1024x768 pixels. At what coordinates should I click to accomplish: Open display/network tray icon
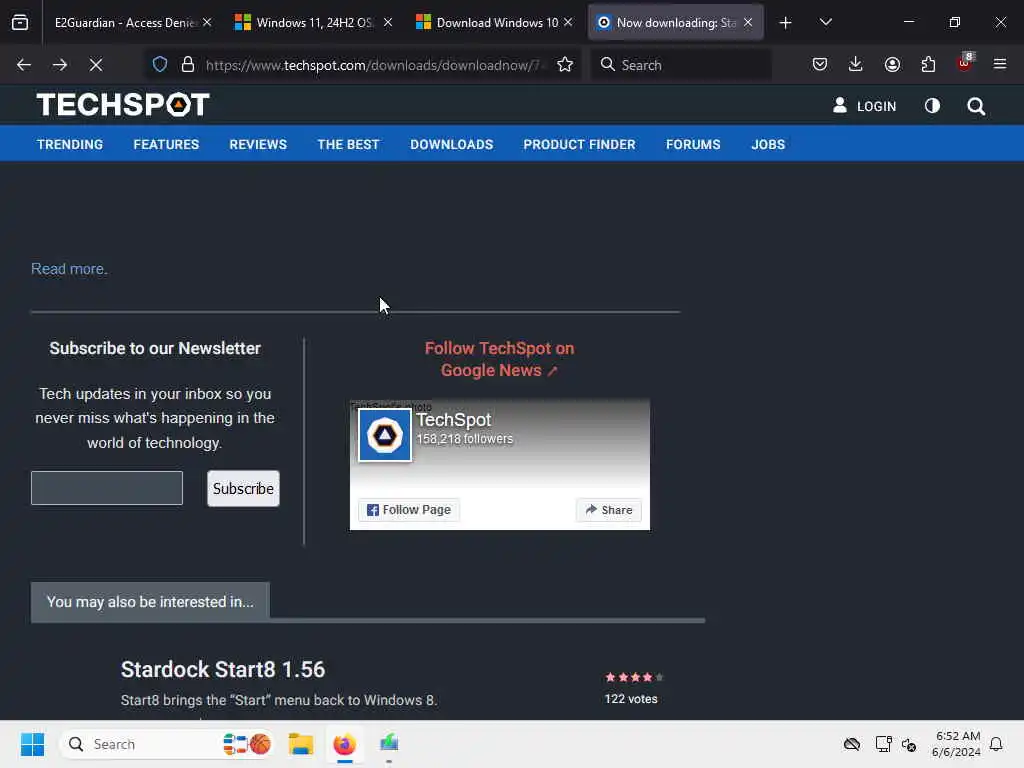point(883,744)
